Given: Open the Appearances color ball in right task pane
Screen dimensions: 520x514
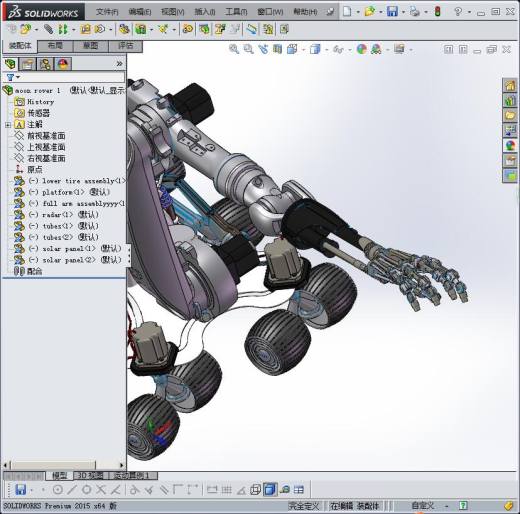Looking at the screenshot, I should point(510,146).
